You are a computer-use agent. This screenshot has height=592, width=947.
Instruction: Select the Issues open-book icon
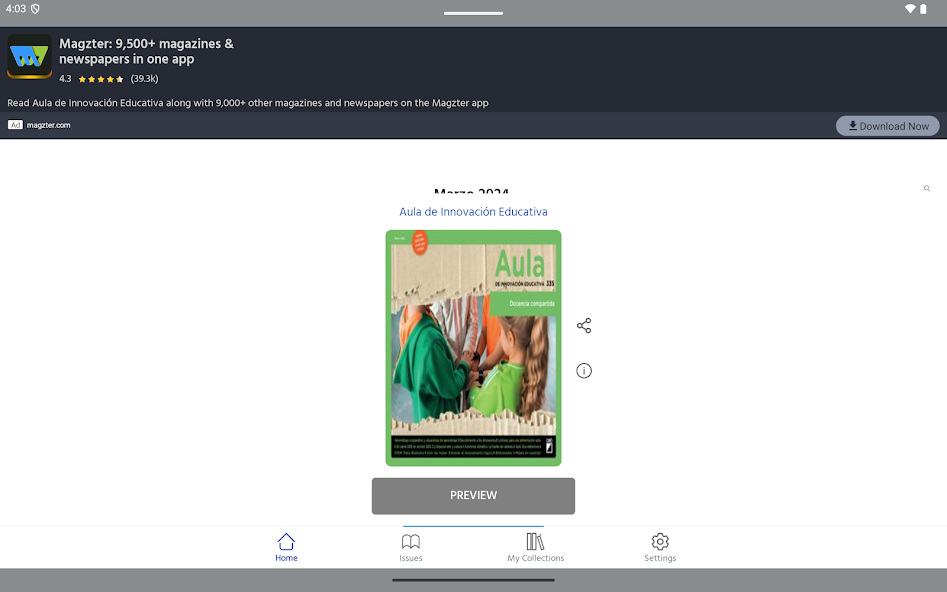411,542
